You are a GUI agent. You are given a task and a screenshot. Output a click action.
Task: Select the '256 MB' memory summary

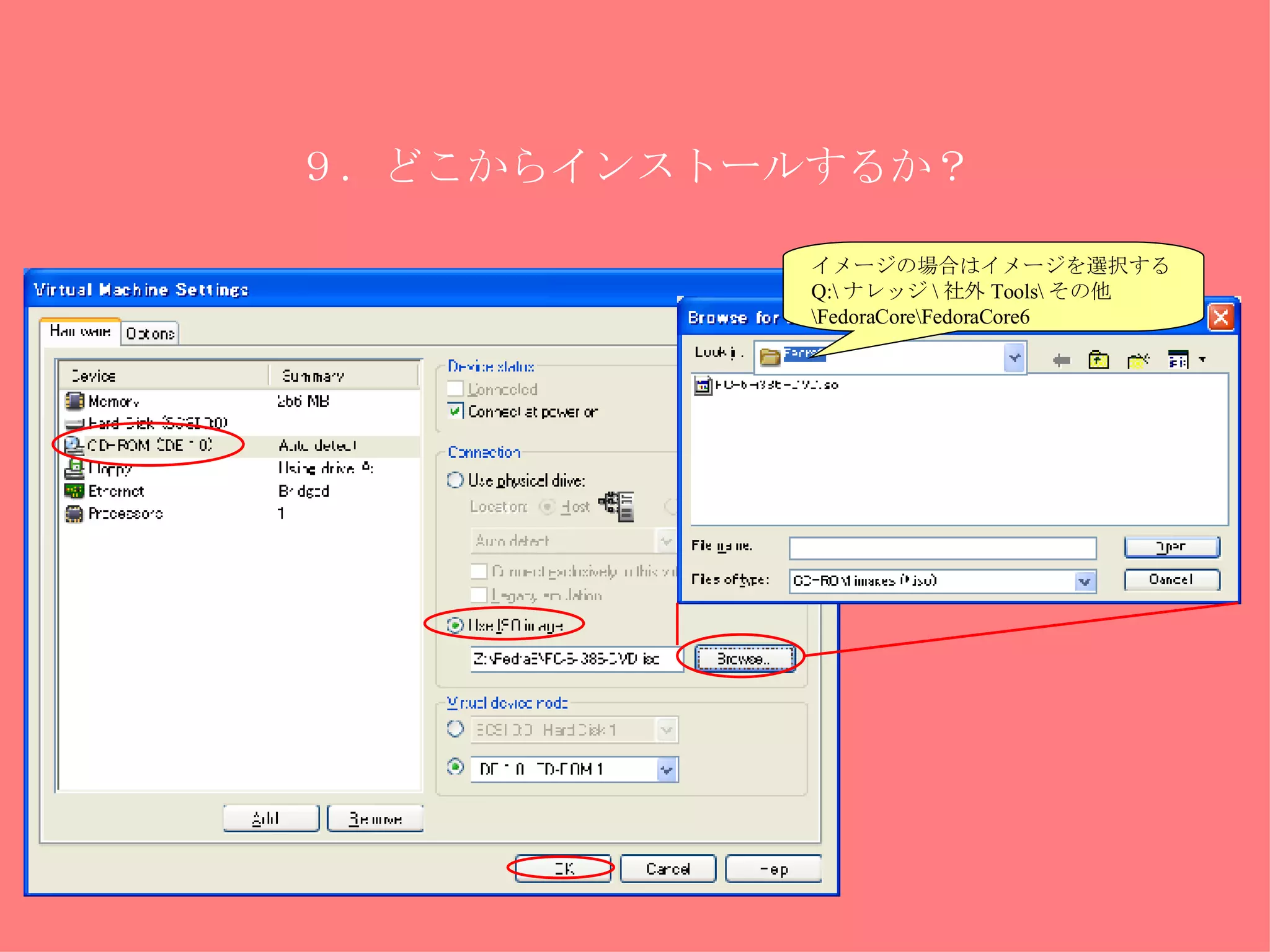click(x=303, y=401)
